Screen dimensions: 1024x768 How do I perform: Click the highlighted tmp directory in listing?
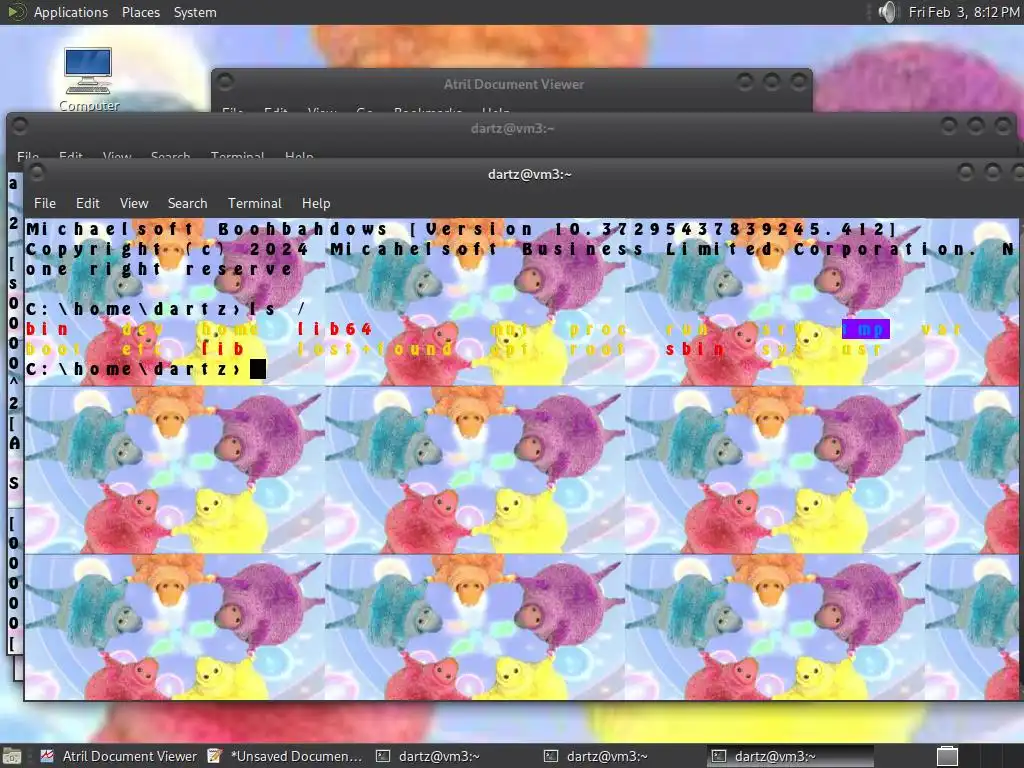click(x=865, y=329)
